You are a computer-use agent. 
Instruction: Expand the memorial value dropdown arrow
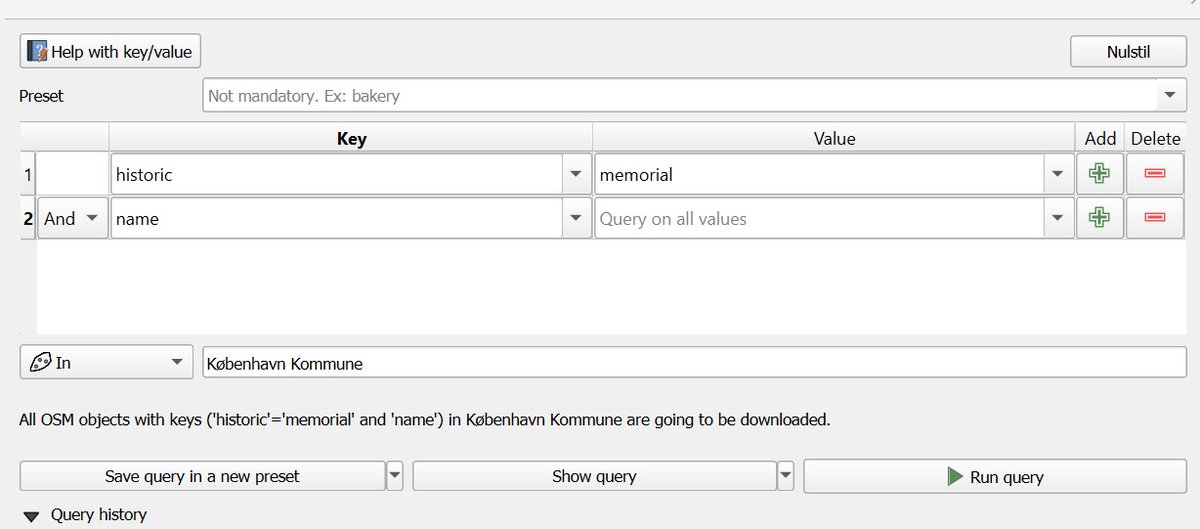tap(1058, 174)
